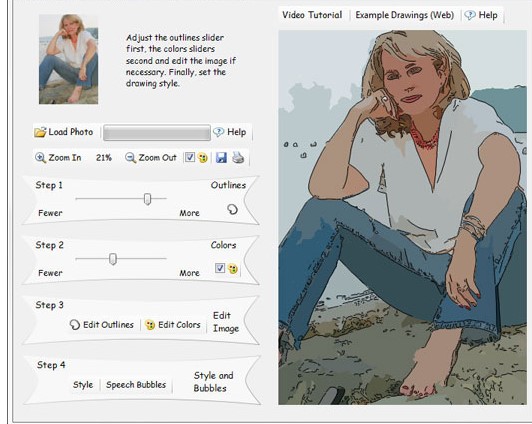
Task: Open Help via the question bubble beside Load Photo
Action: pos(218,132)
